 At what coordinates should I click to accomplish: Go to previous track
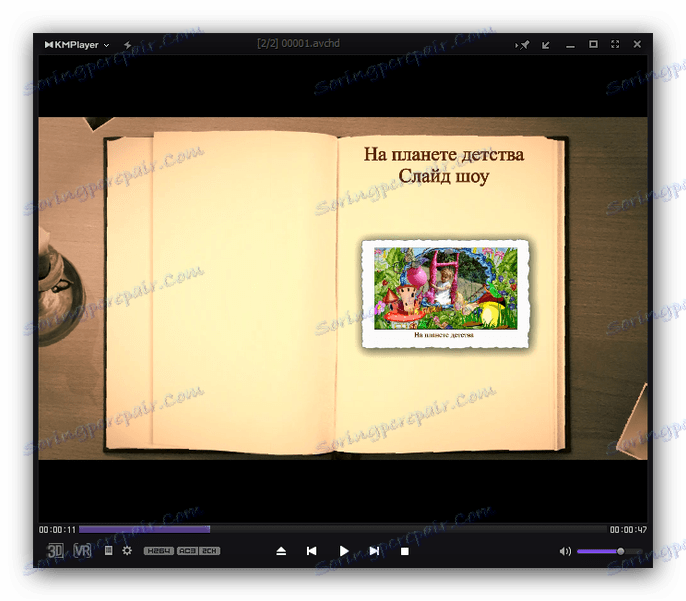(x=312, y=551)
